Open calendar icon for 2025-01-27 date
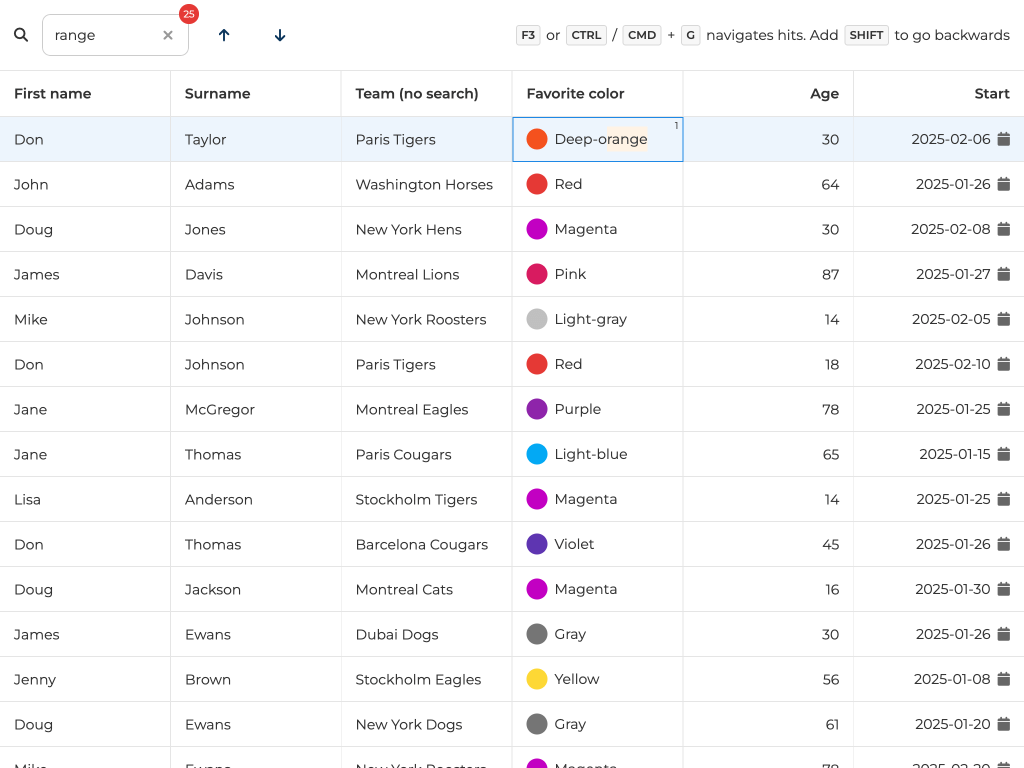 (x=1004, y=274)
